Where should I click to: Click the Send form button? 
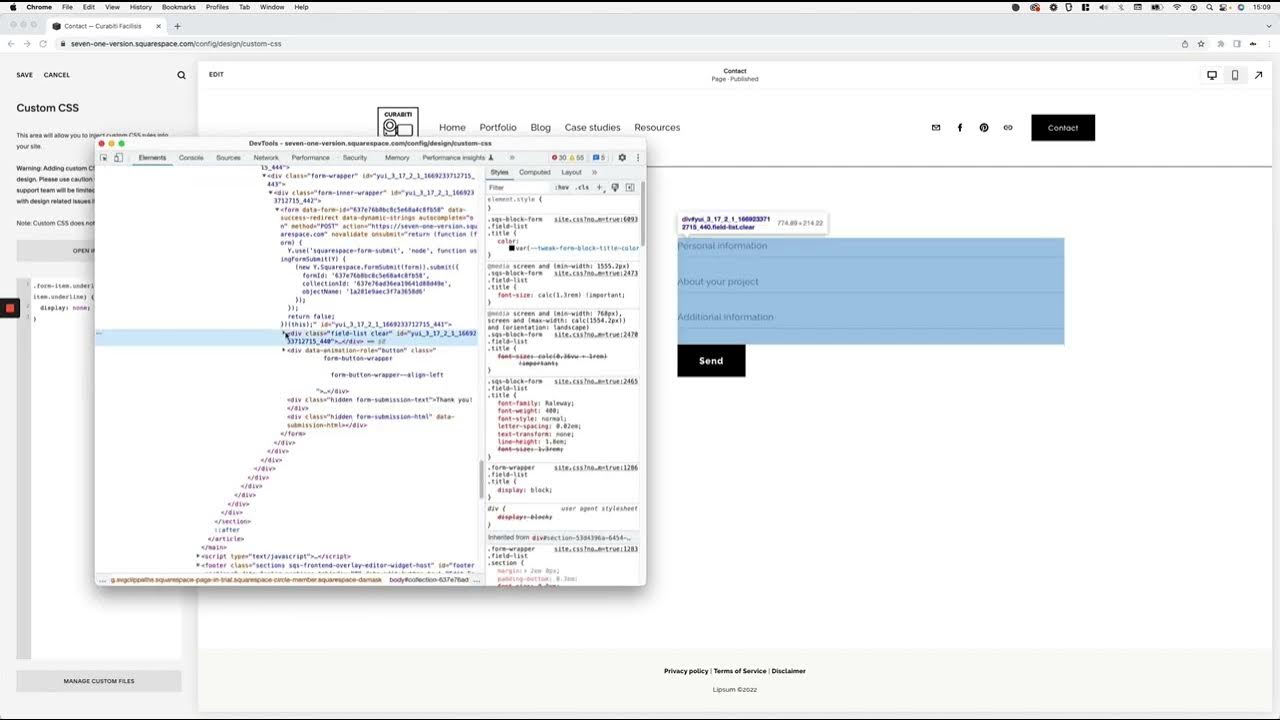(x=711, y=361)
